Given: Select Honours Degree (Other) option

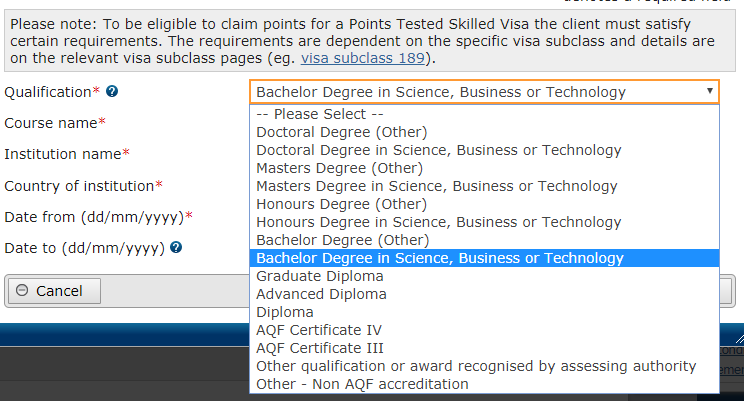Looking at the screenshot, I should tap(341, 204).
